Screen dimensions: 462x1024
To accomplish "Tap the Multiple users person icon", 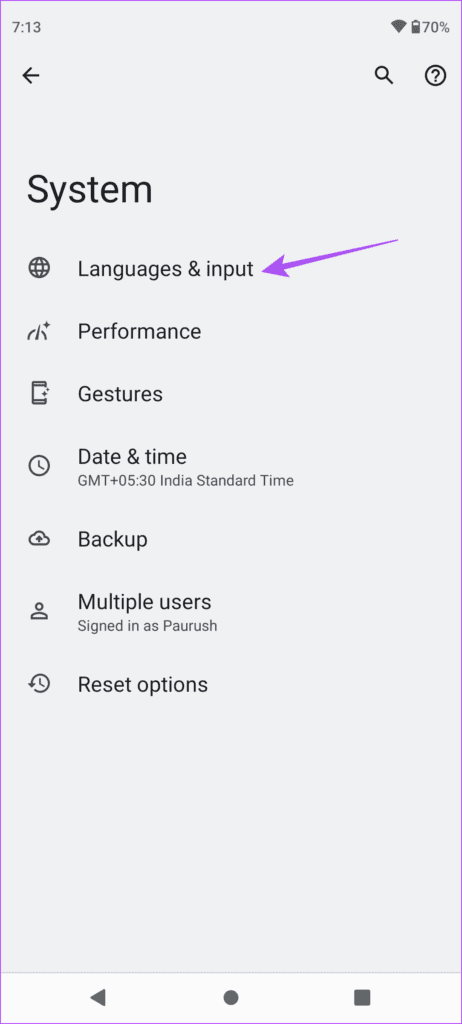I will 39,611.
